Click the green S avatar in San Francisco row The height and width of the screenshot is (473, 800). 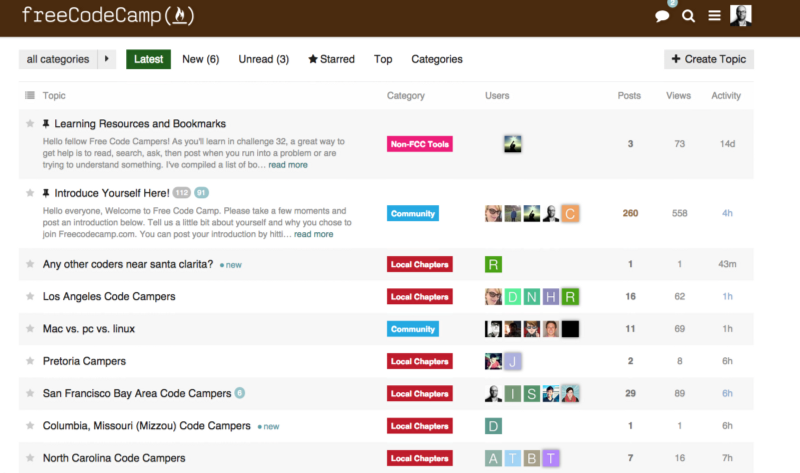[x=532, y=393]
